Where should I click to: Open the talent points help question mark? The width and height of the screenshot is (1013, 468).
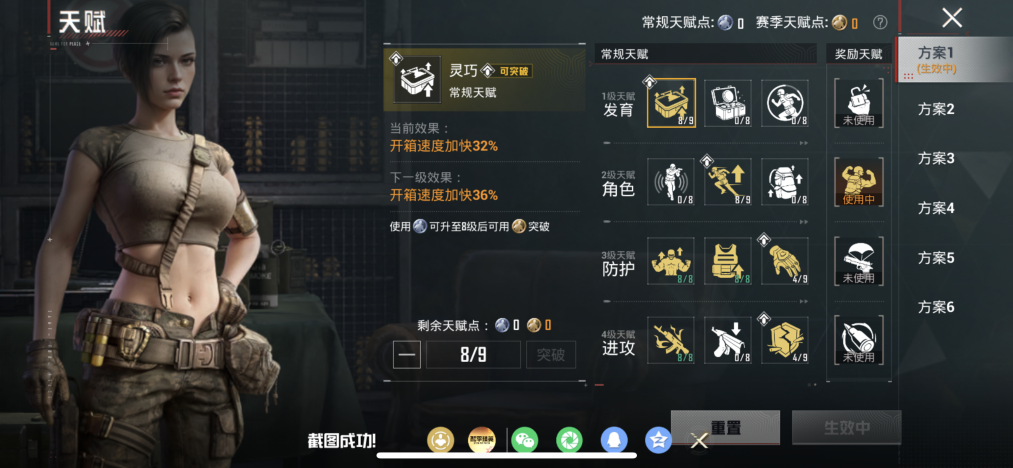pyautogui.click(x=880, y=23)
